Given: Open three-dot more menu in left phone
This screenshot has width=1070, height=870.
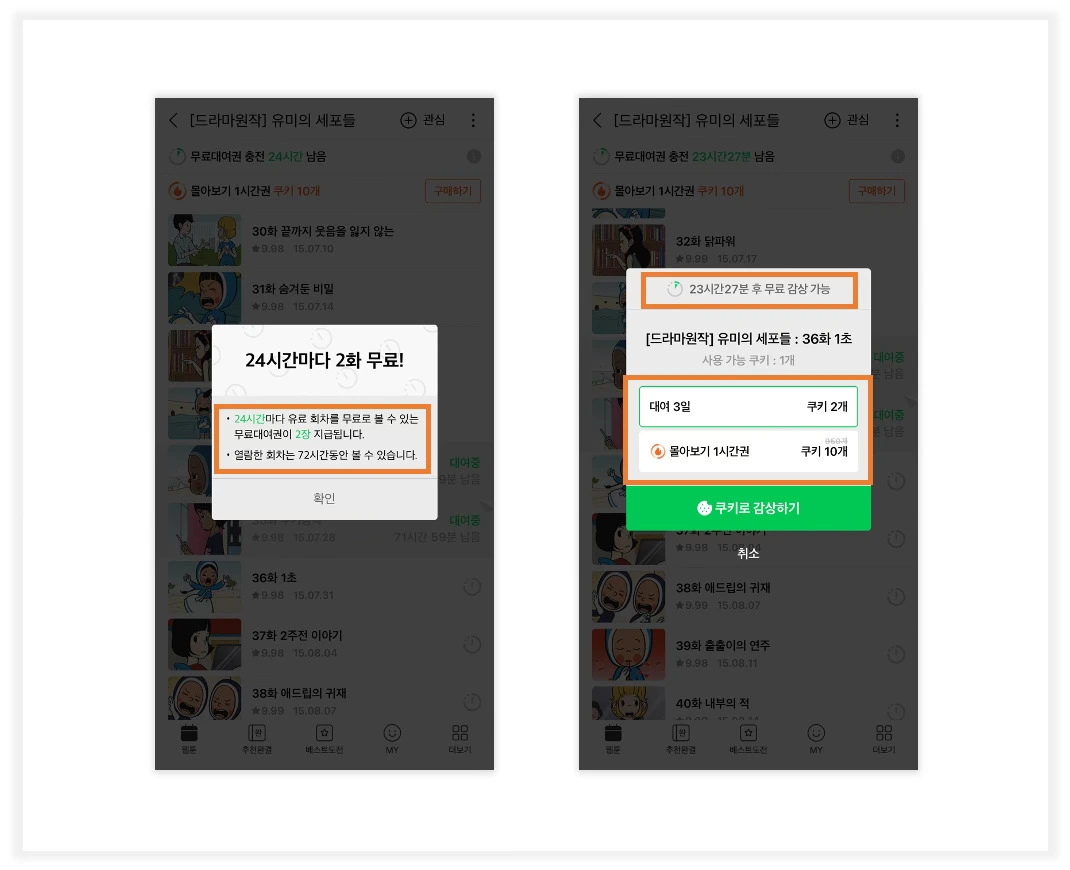Looking at the screenshot, I should [473, 120].
